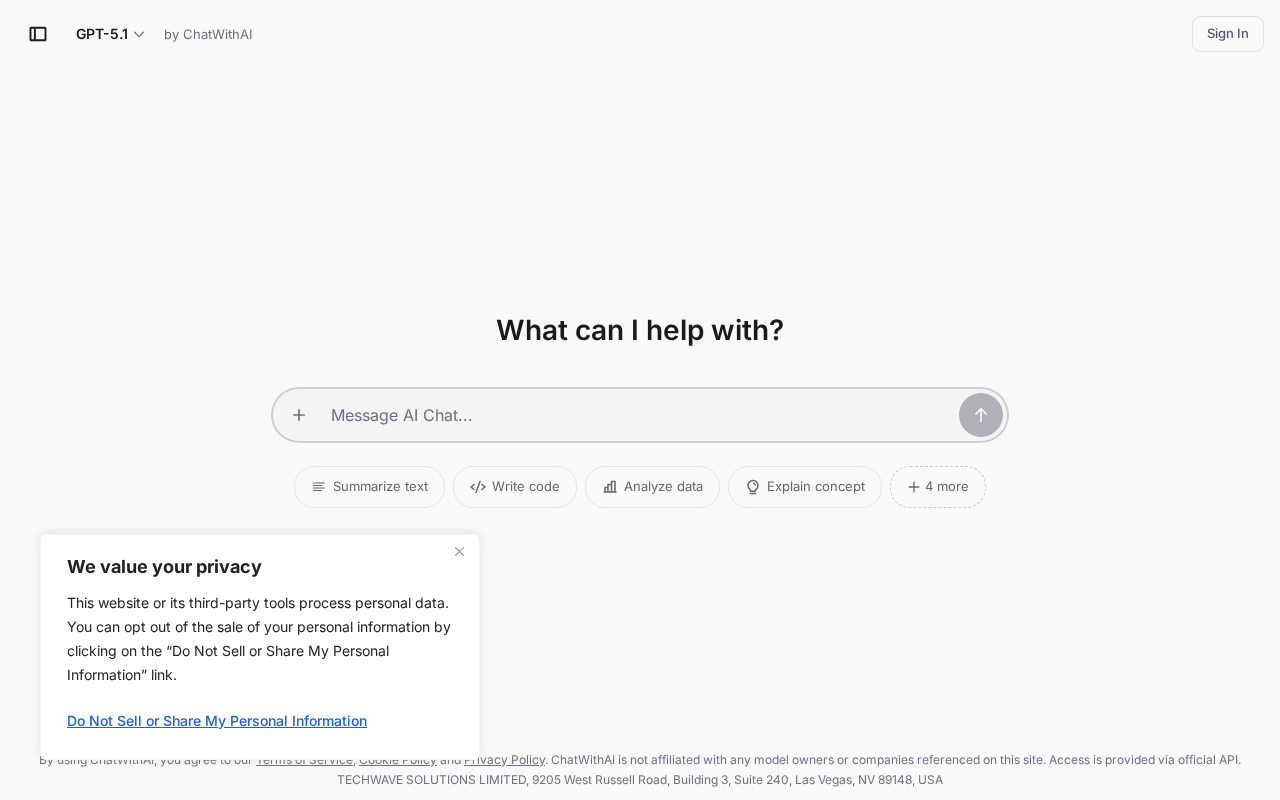Toggle the sidebar panel icon
The height and width of the screenshot is (800, 1280).
pyautogui.click(x=38, y=34)
